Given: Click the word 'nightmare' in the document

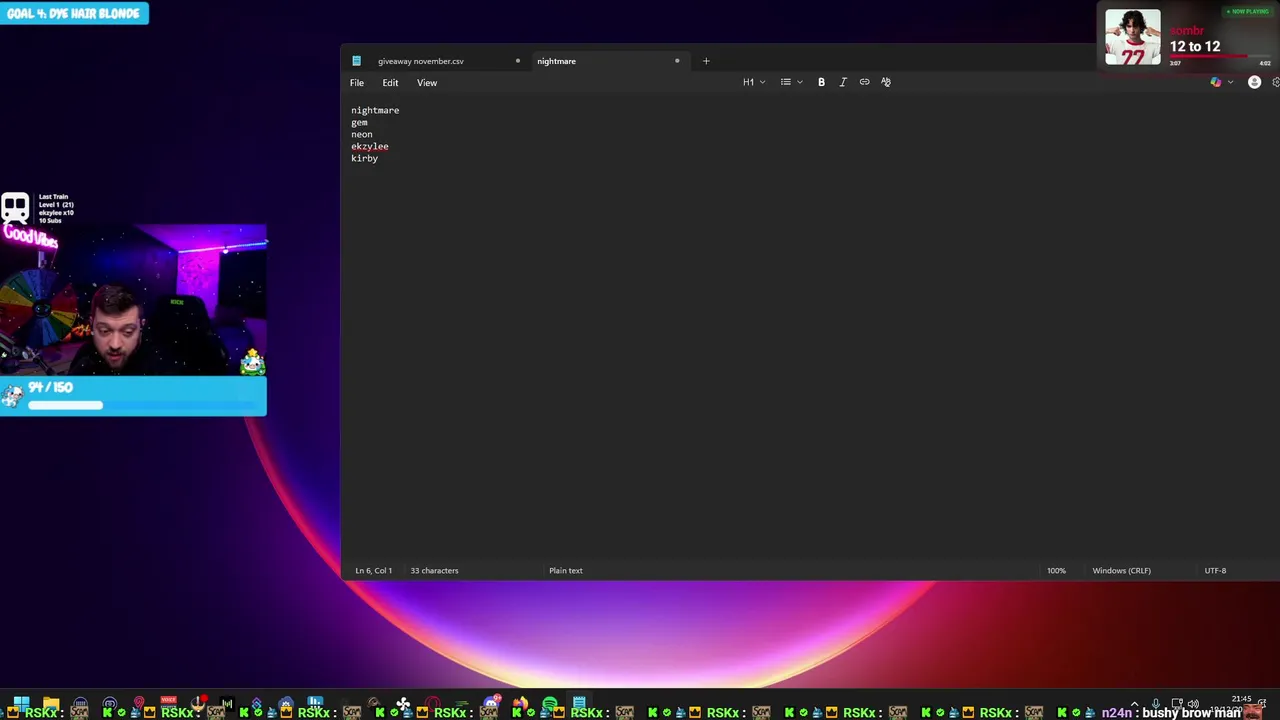Looking at the screenshot, I should 375,110.
